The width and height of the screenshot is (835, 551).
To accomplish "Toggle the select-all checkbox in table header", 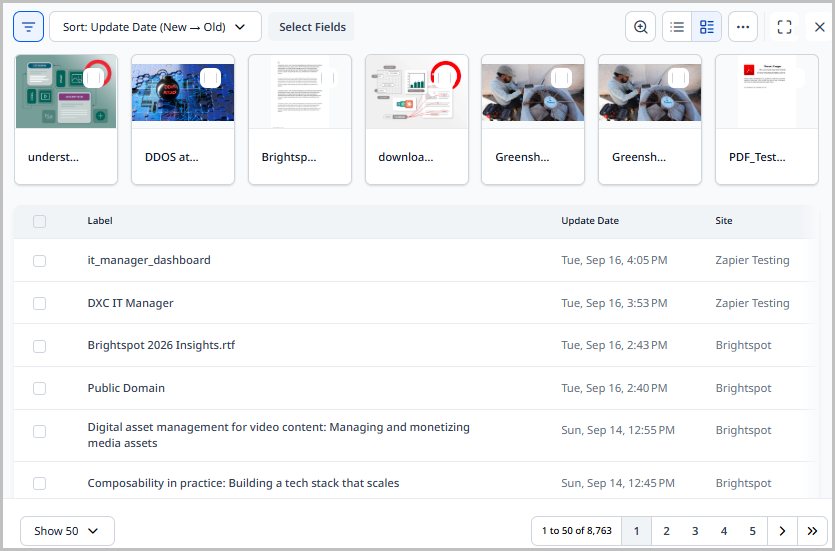I will pyautogui.click(x=39, y=221).
